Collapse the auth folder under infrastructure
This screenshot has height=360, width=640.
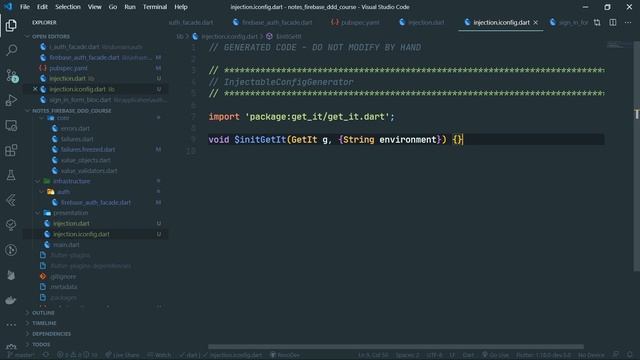pyautogui.click(x=63, y=192)
